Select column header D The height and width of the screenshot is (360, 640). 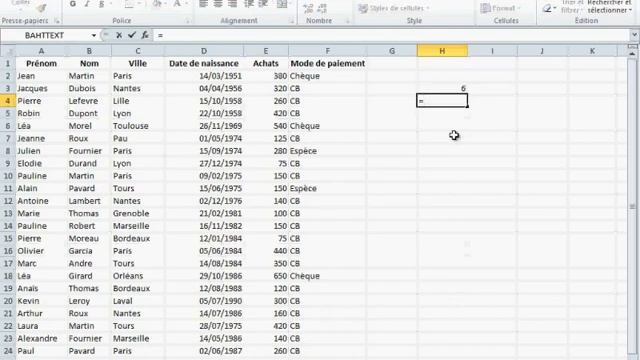coord(204,51)
